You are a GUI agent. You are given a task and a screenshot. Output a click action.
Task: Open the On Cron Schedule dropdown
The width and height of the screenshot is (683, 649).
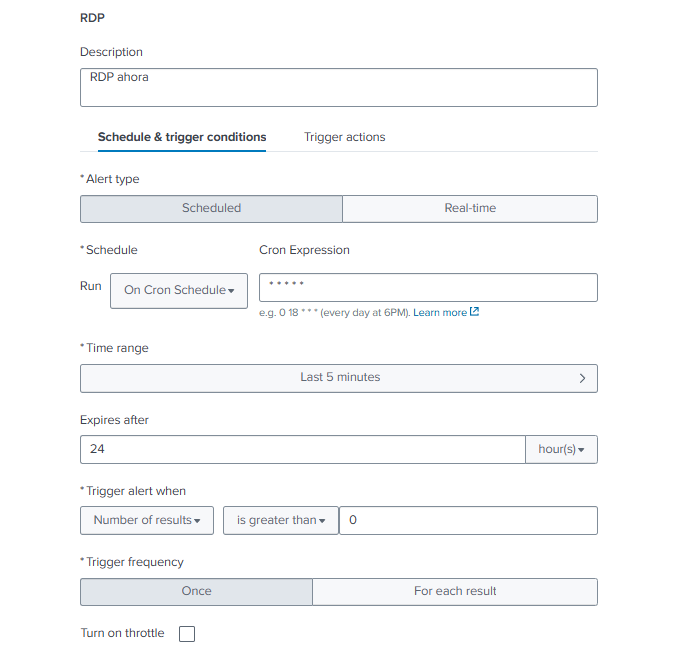click(x=179, y=290)
